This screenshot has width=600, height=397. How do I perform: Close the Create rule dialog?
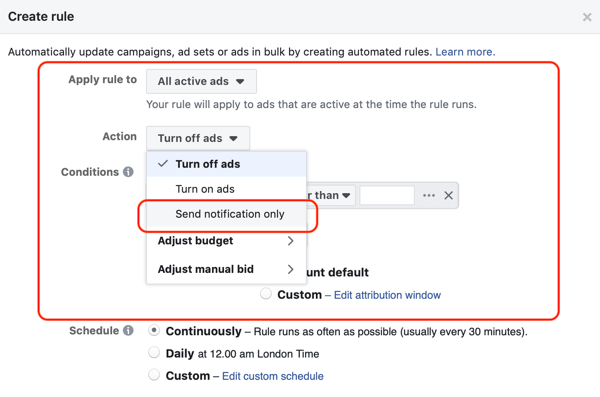[x=587, y=17]
